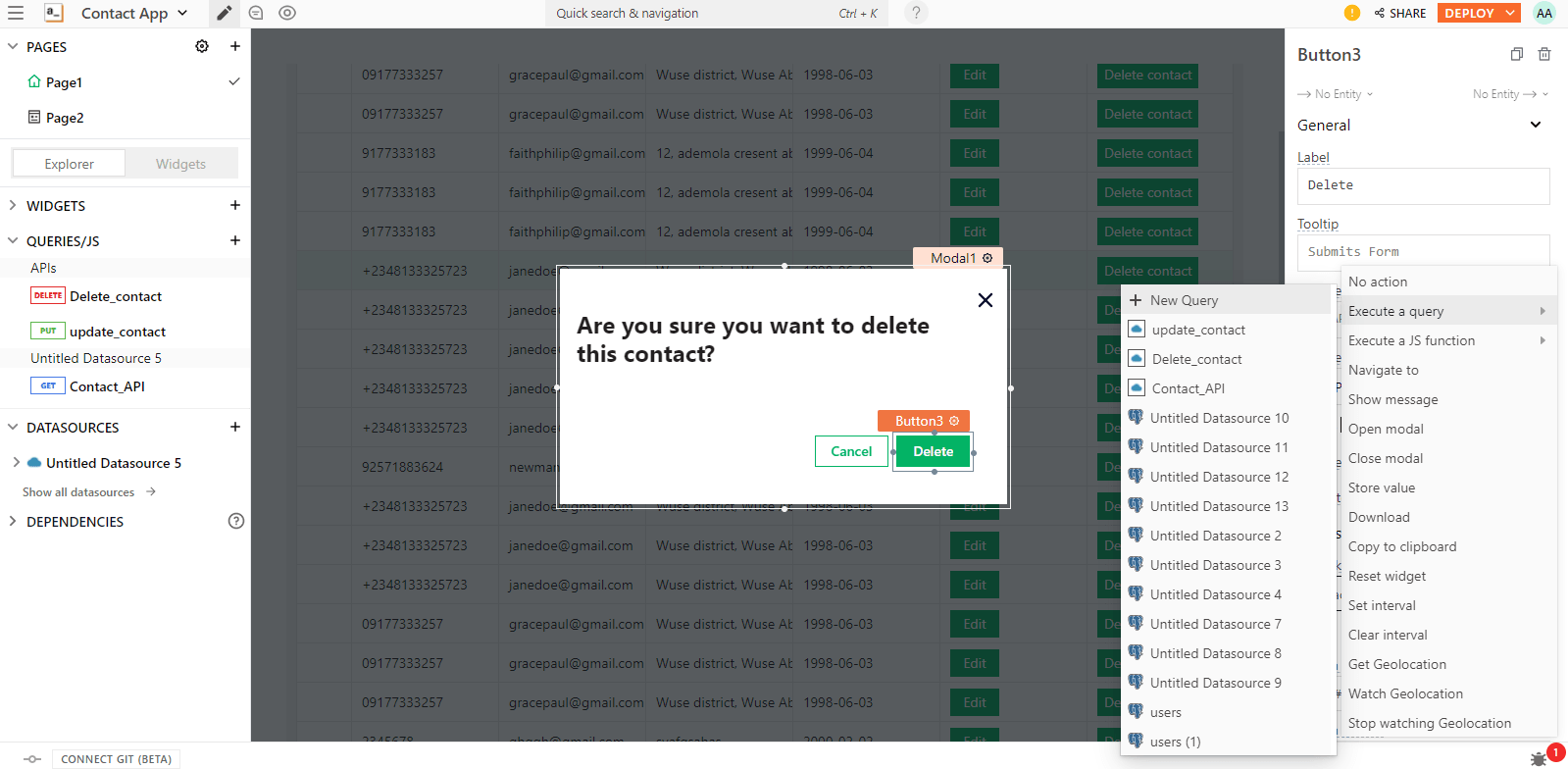The width and height of the screenshot is (1568, 769).
Task: Choose Show message from the action menu
Action: coord(1392,399)
